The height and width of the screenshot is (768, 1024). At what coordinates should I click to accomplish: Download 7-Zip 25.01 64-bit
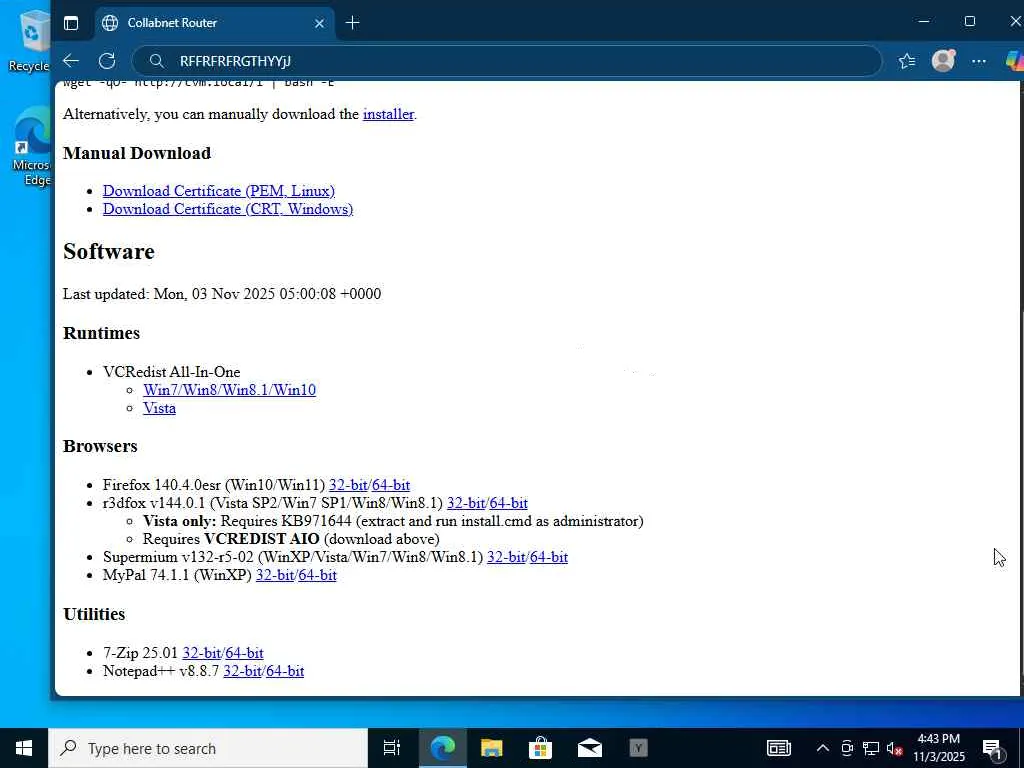pyautogui.click(x=244, y=653)
